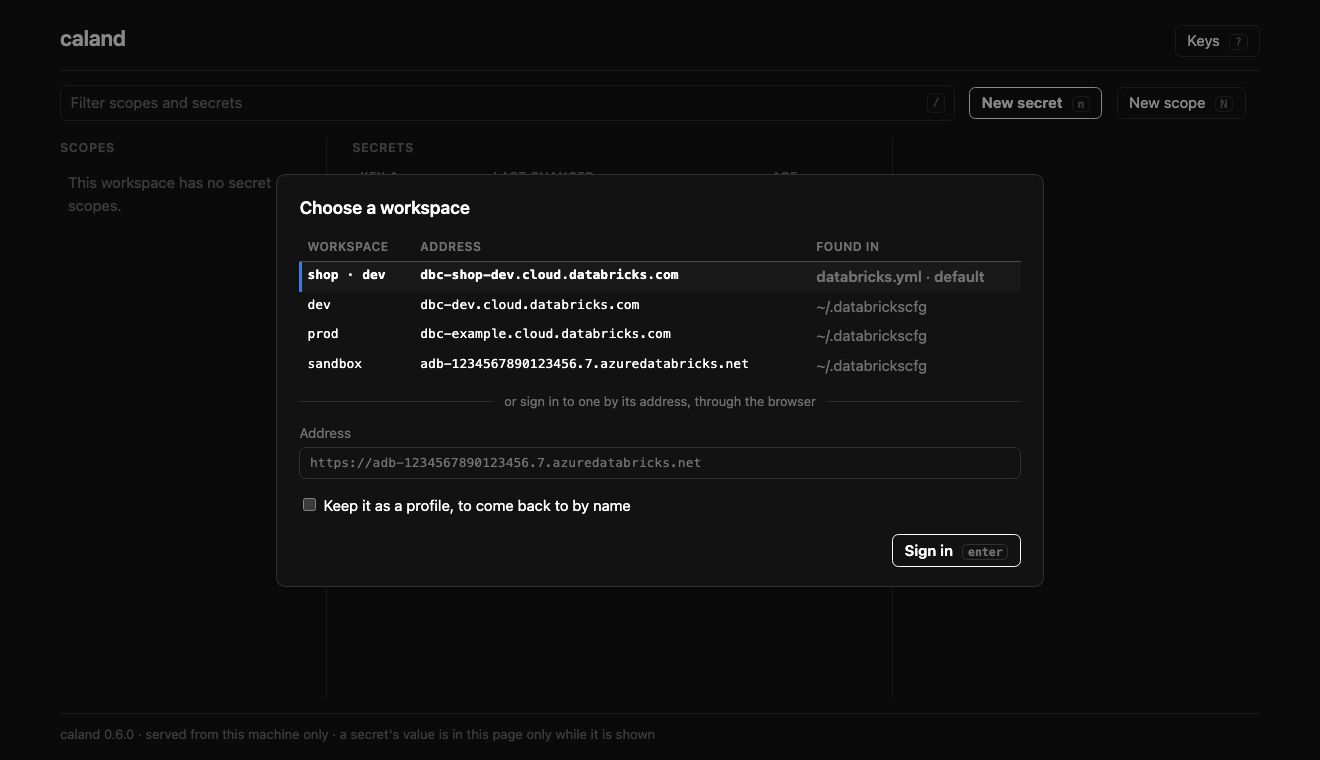This screenshot has height=760, width=1320.
Task: Click the ~/.databrickscfg source in the sandbox row
Action: pyautogui.click(x=871, y=366)
